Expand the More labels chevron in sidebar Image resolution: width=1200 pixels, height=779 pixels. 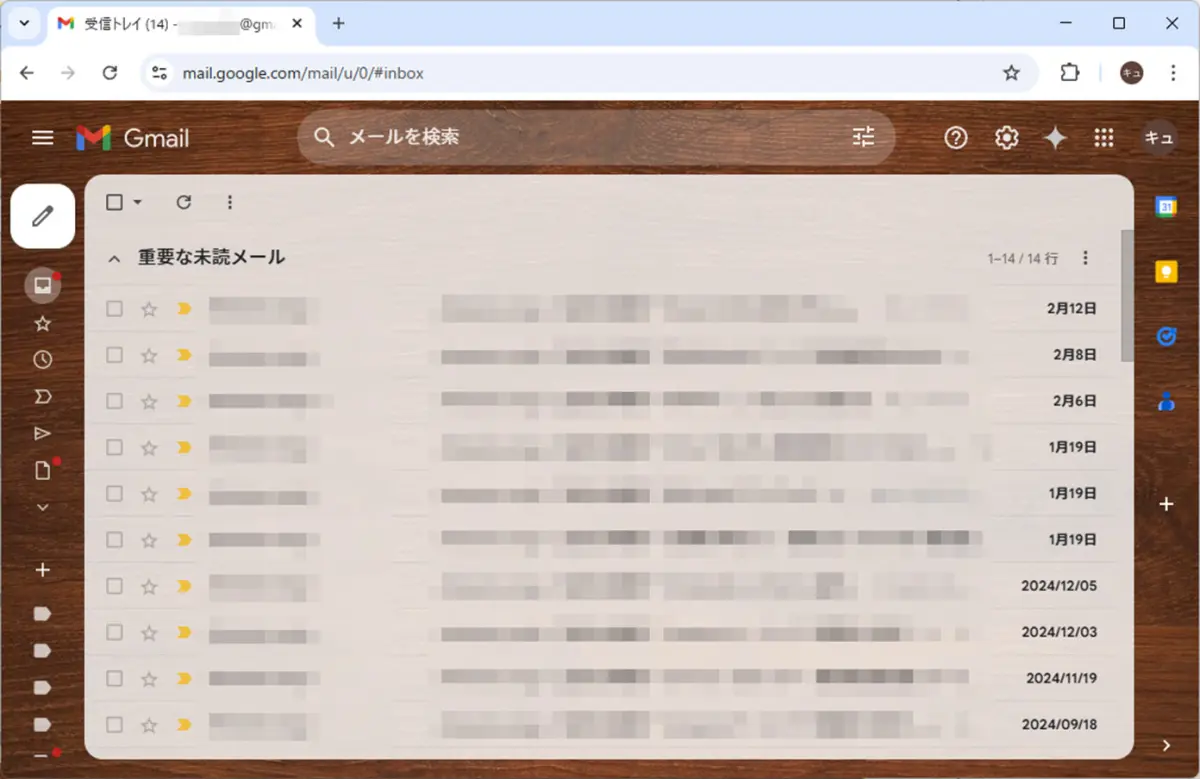click(42, 507)
